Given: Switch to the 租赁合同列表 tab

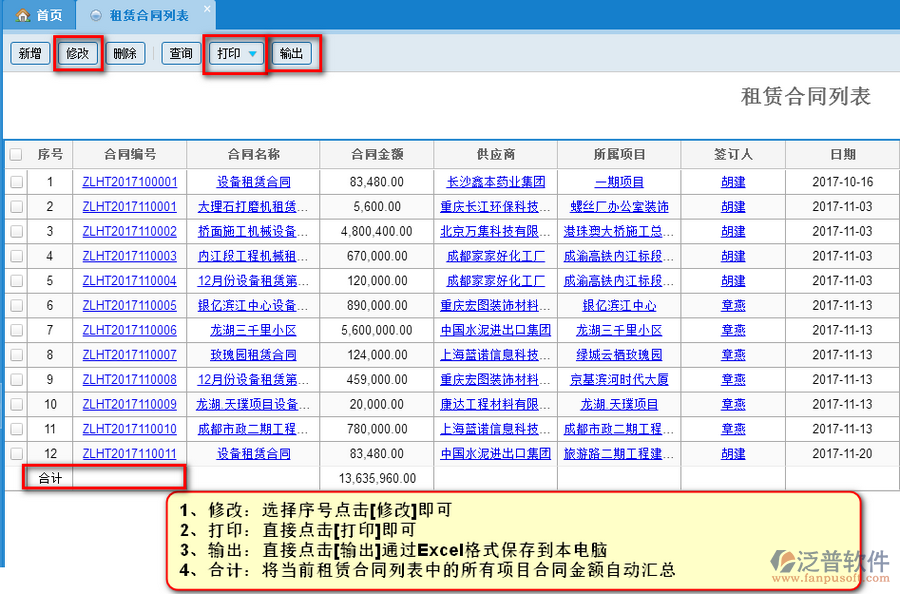Looking at the screenshot, I should point(148,15).
